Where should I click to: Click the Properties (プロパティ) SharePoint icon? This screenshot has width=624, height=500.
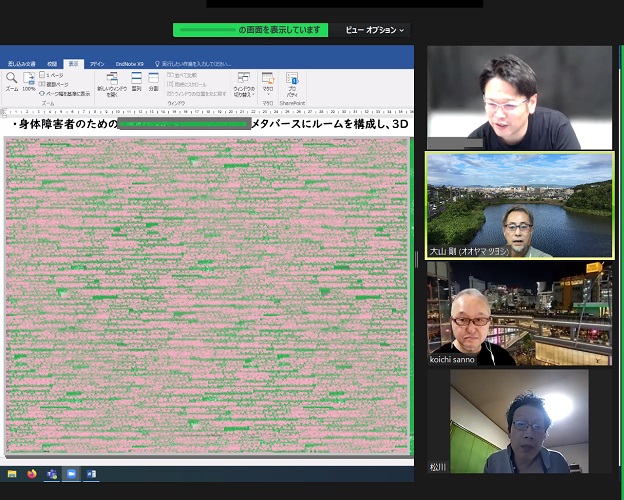(x=292, y=82)
